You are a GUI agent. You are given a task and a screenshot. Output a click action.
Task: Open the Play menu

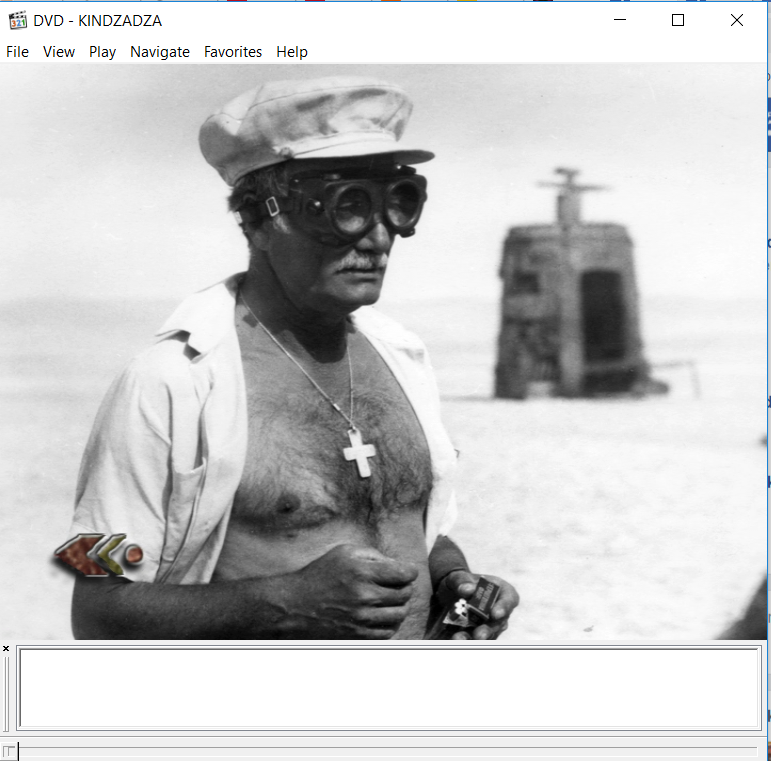coord(102,52)
